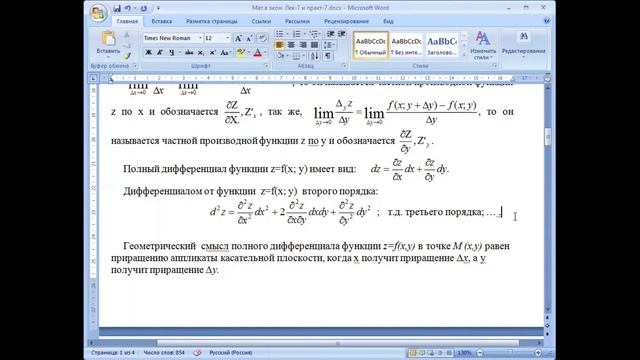Increase font size with Grow Font

pos(238,38)
